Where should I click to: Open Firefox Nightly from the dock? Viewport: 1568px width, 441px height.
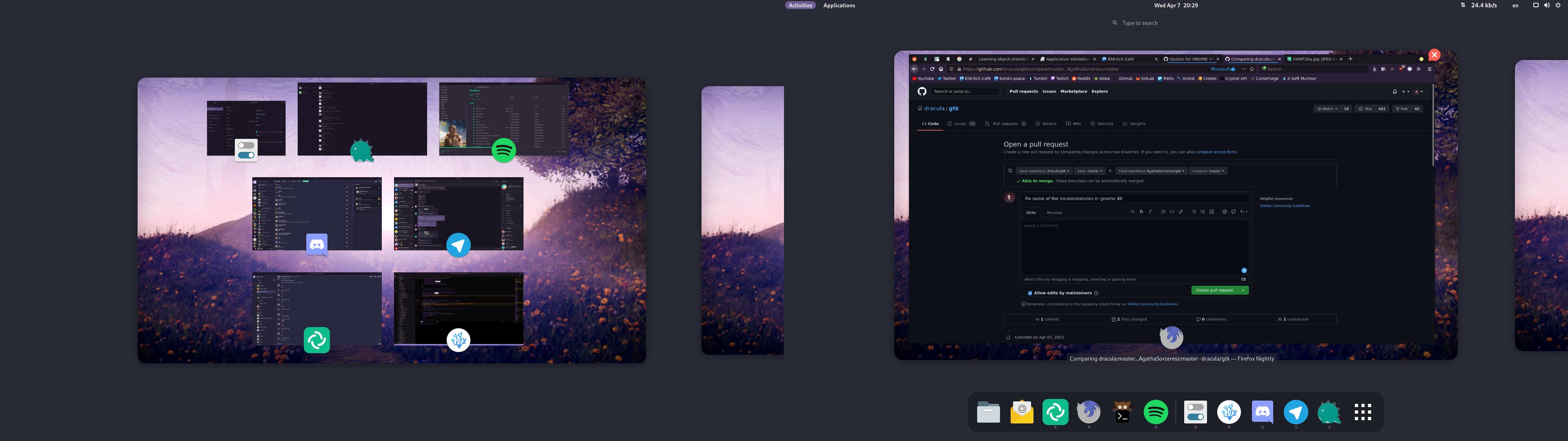[x=1088, y=412]
